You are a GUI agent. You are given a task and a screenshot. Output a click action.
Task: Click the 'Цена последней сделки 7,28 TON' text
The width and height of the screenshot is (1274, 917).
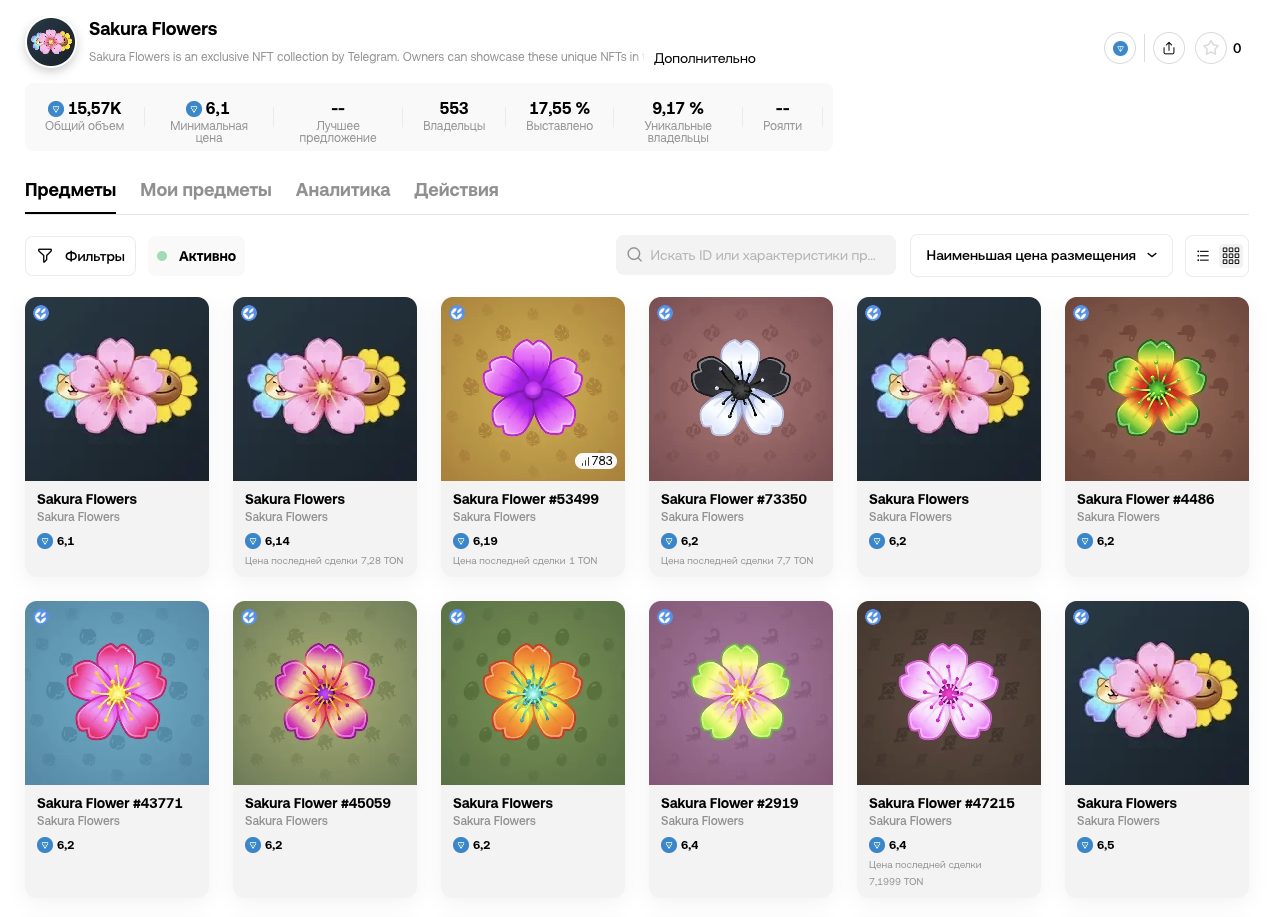coord(324,561)
